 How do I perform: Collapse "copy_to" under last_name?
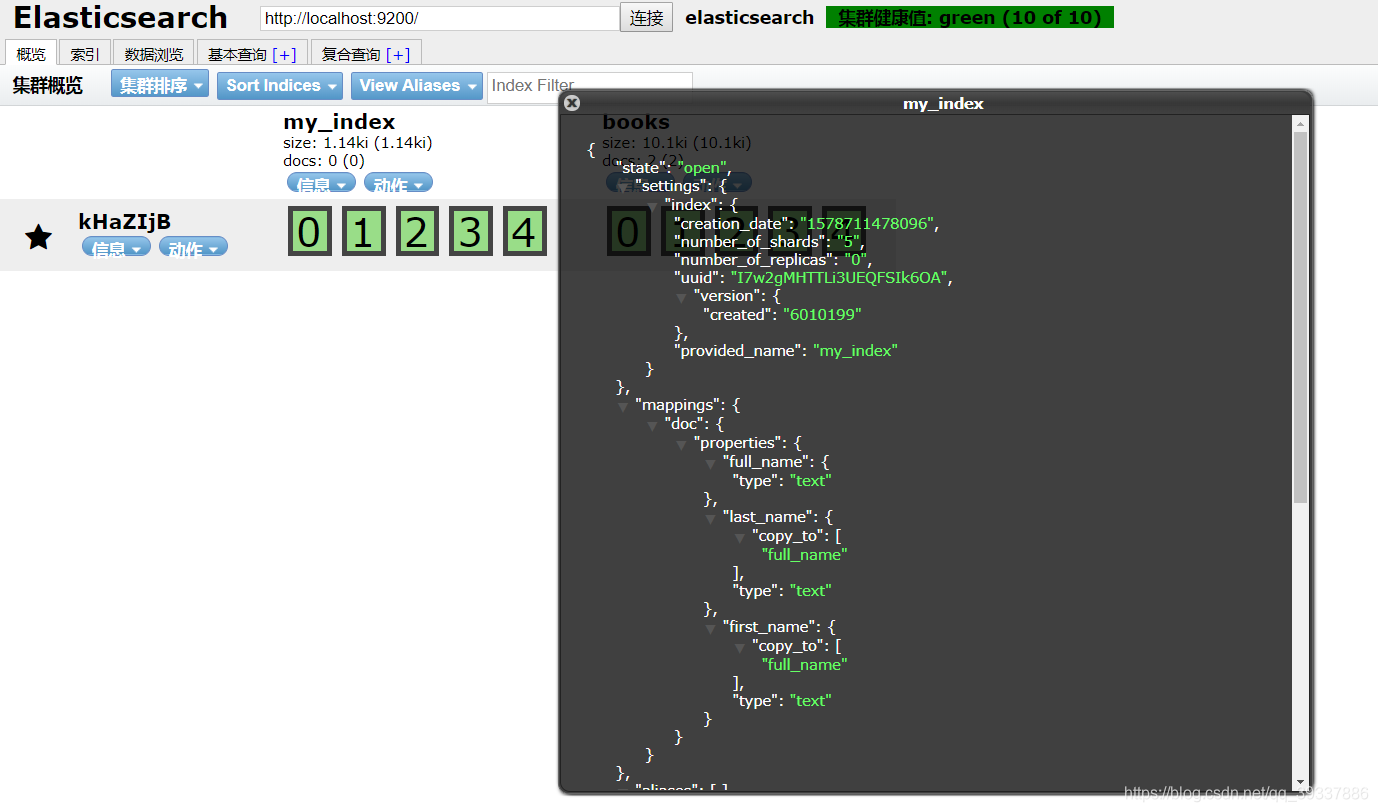click(741, 537)
